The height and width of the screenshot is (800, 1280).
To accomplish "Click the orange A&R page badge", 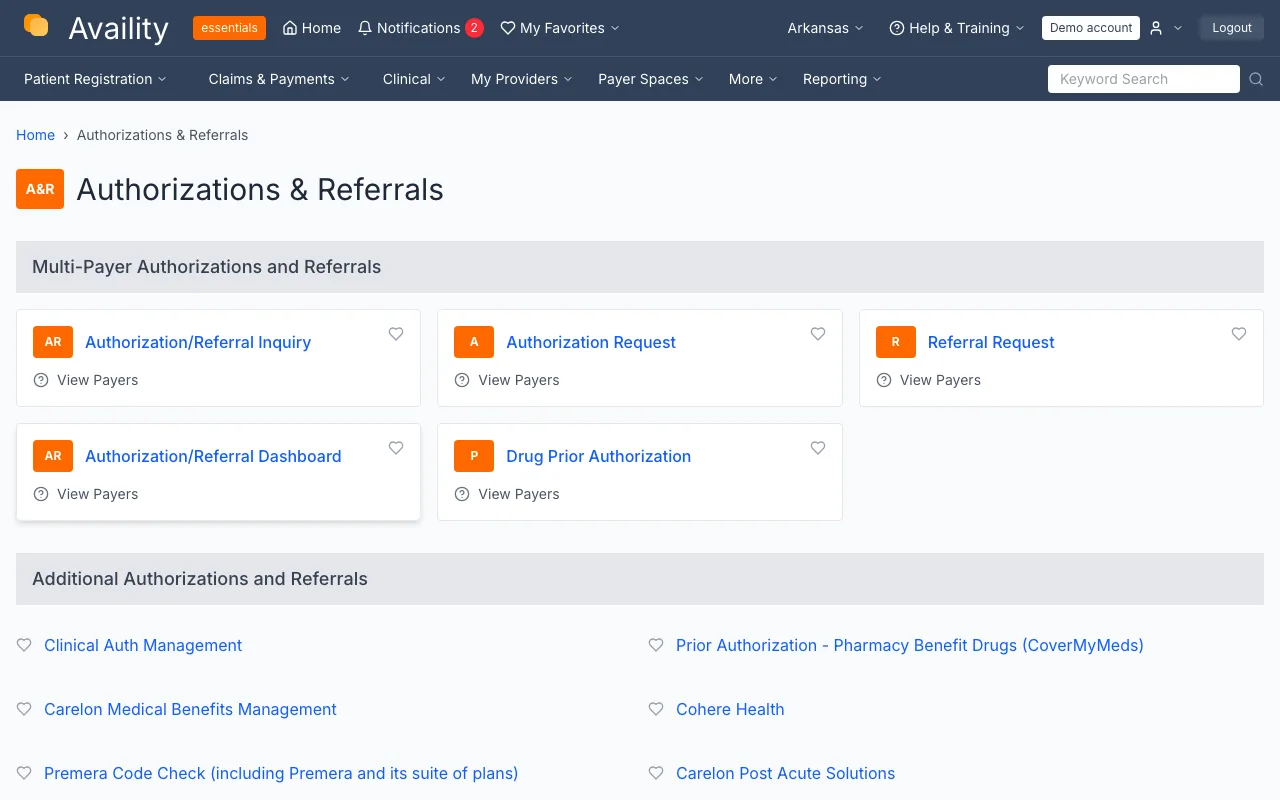I will click(40, 189).
